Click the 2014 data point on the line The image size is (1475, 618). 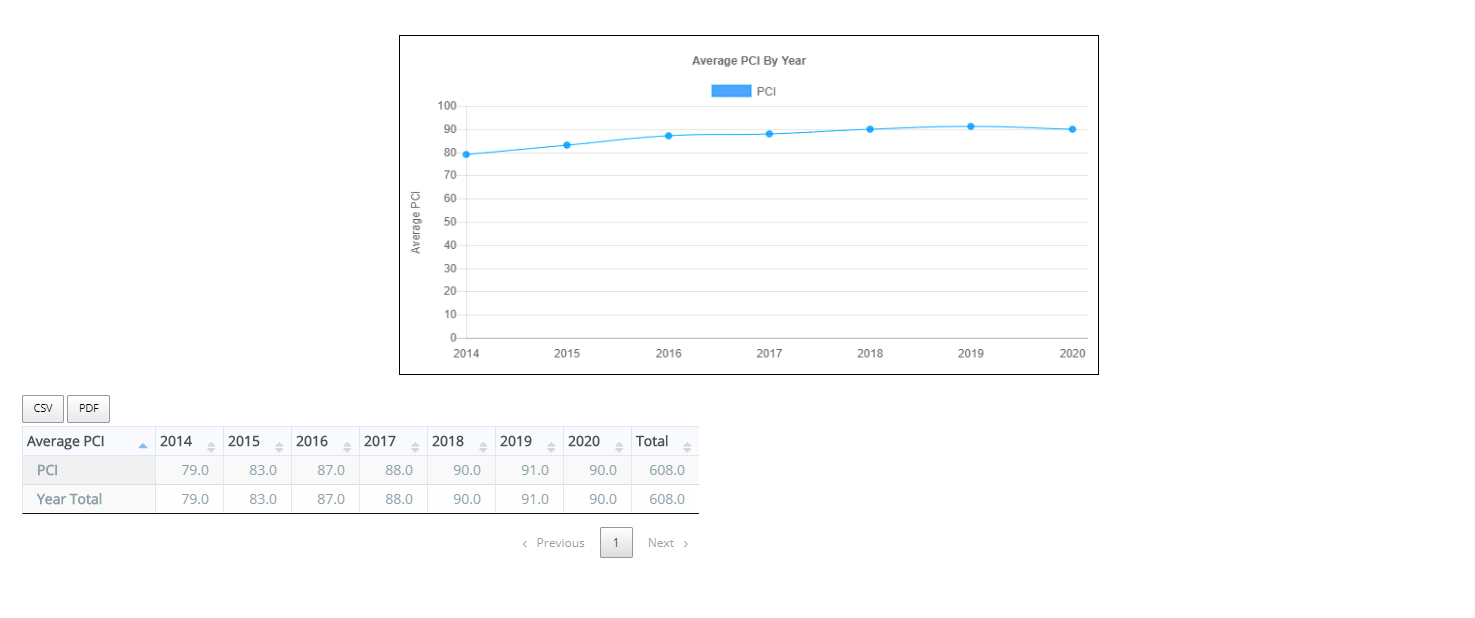point(466,154)
